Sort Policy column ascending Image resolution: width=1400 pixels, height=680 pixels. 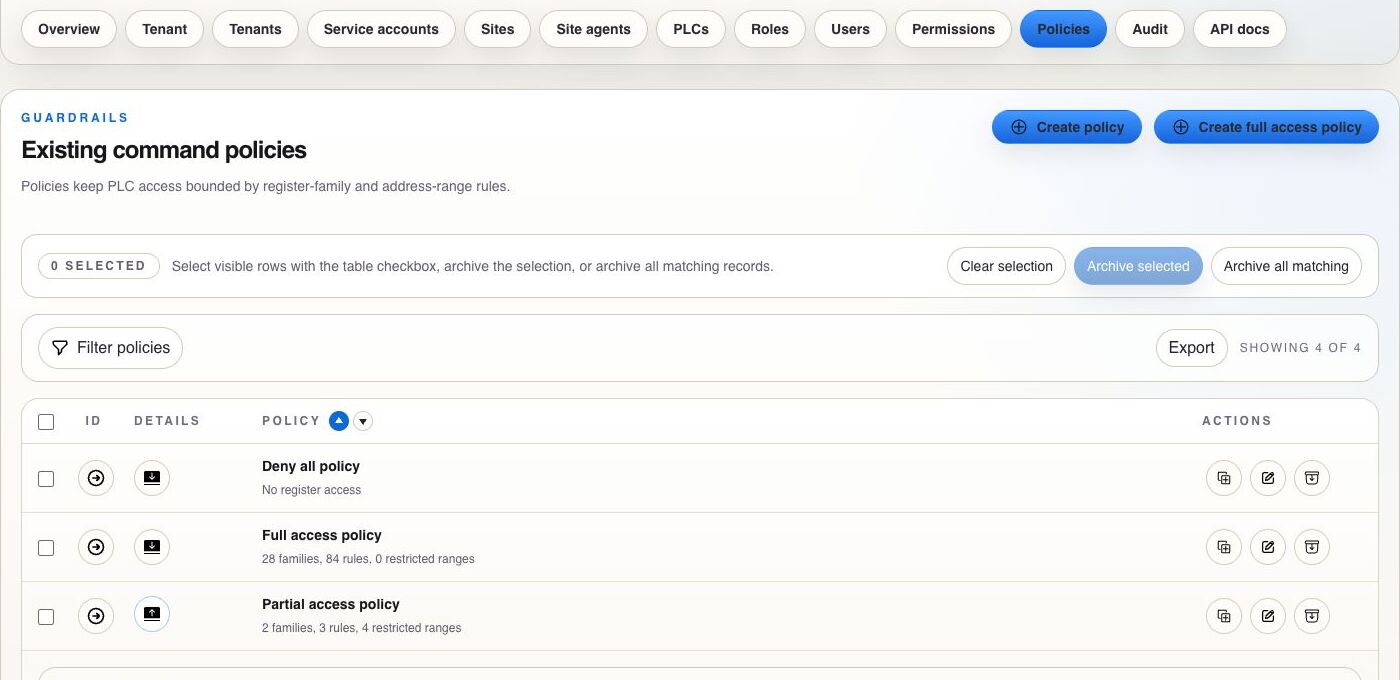tap(339, 421)
